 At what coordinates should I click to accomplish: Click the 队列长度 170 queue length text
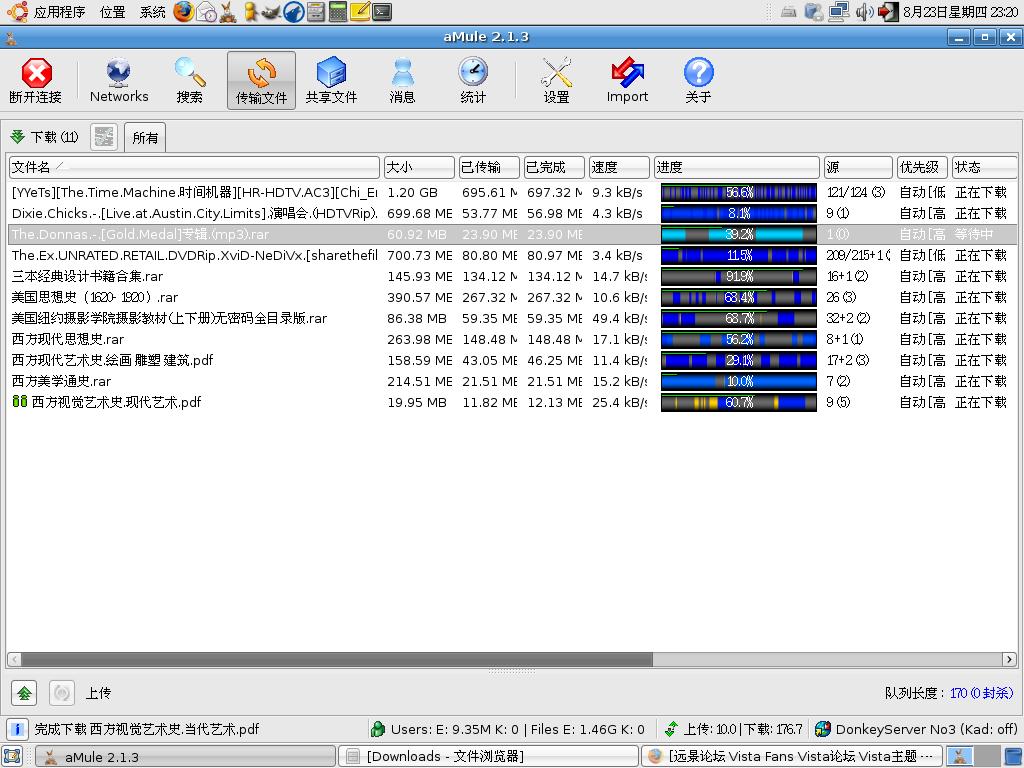click(x=949, y=693)
